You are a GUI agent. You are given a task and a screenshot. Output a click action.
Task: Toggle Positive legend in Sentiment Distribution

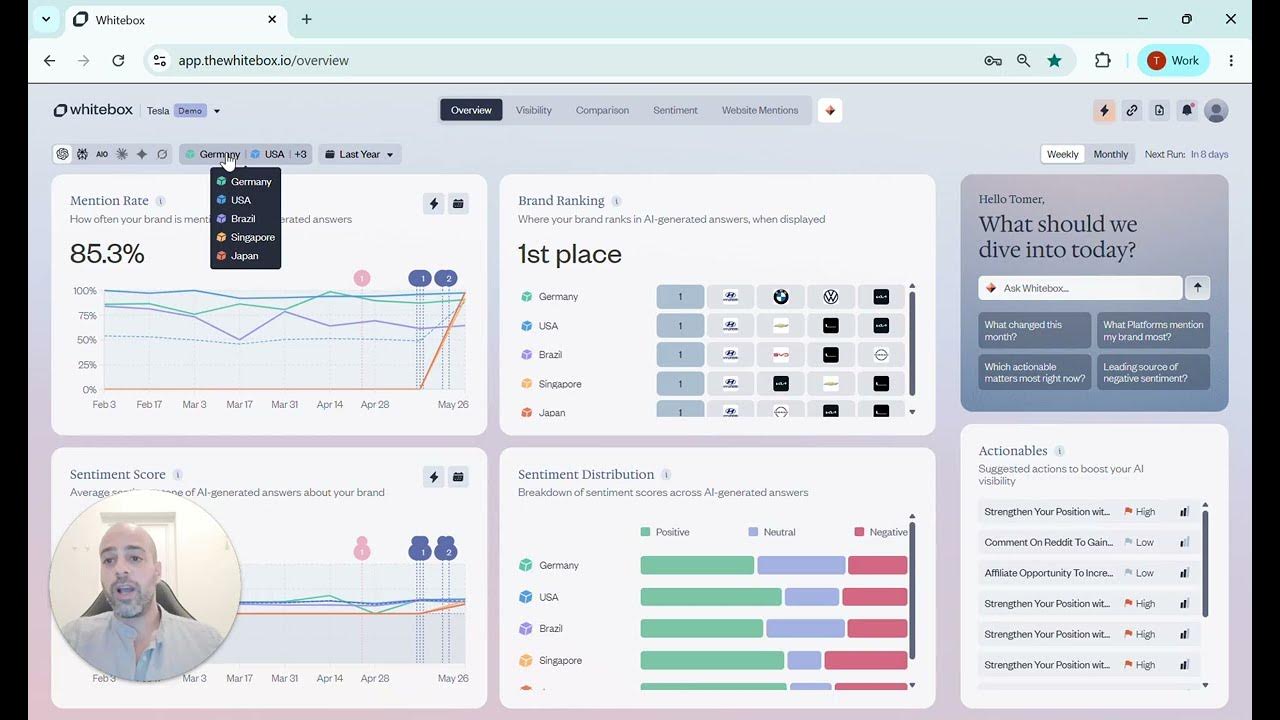click(x=665, y=532)
